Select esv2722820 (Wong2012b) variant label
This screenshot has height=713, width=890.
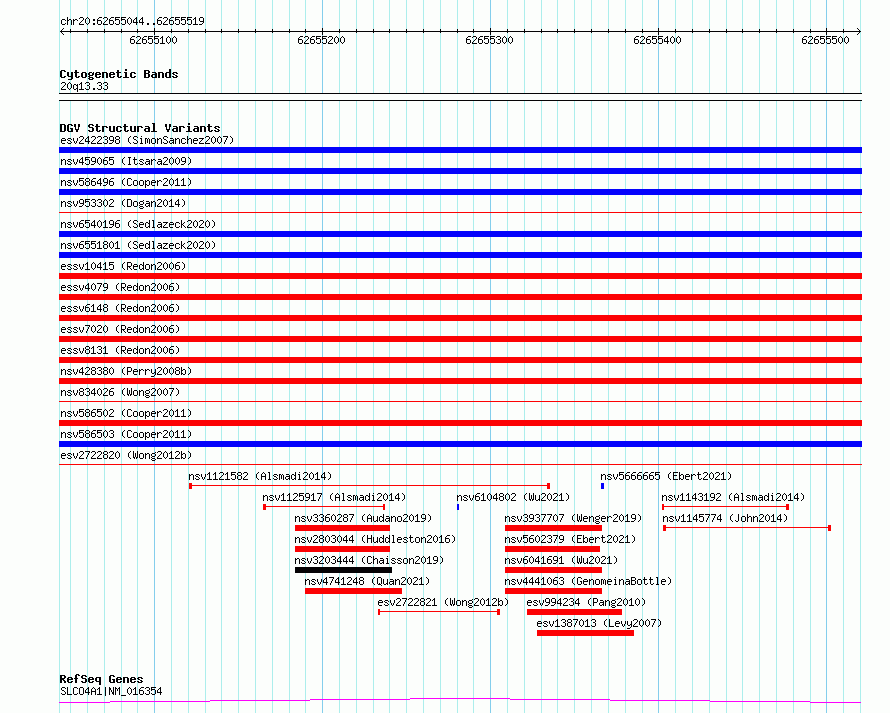[x=126, y=455]
